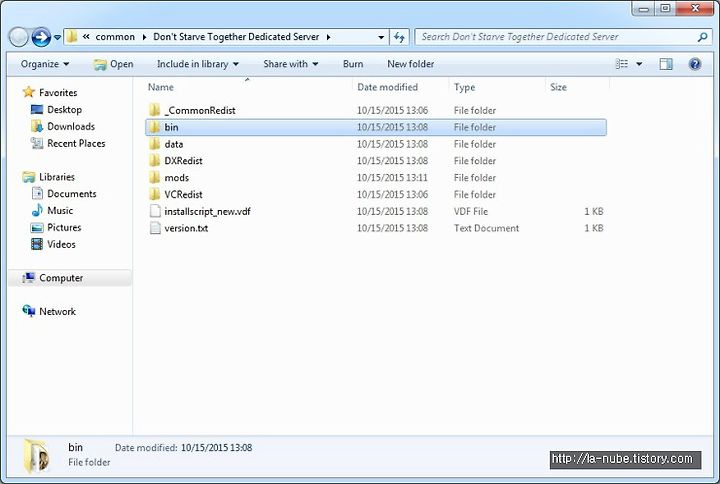Click the 'version.txt' file name

tap(186, 228)
